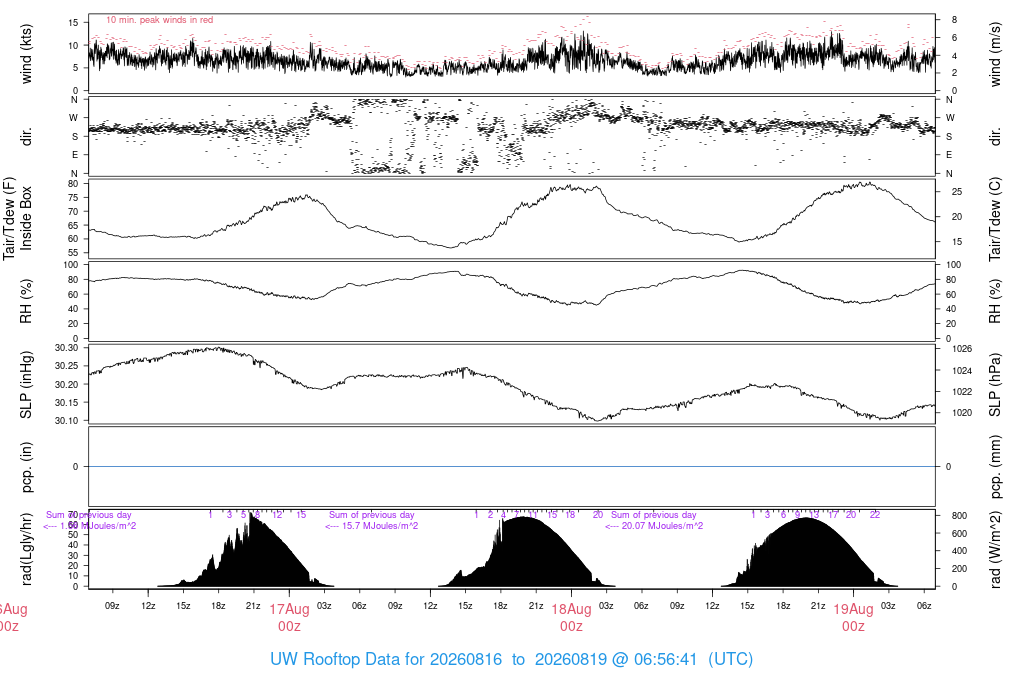1024x700 pixels.
Task: Click the '1024' hPa tick label
Action: 962,371
